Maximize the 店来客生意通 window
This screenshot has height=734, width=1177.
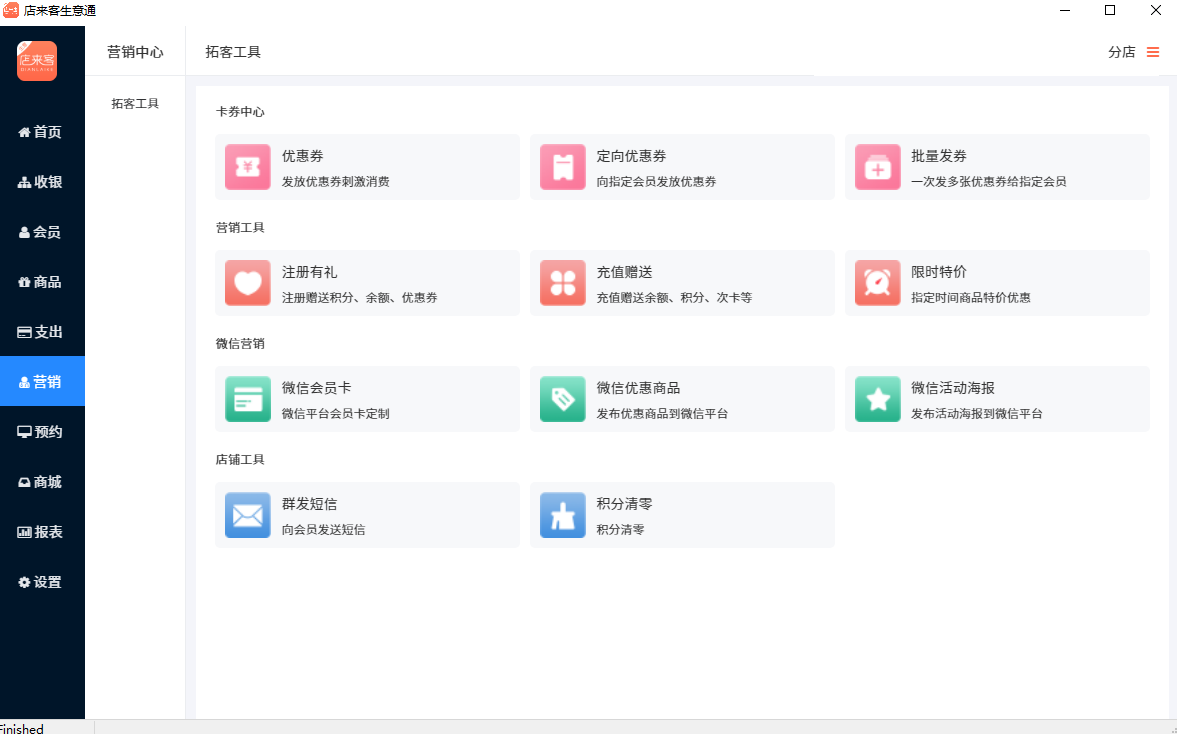[x=1109, y=11]
